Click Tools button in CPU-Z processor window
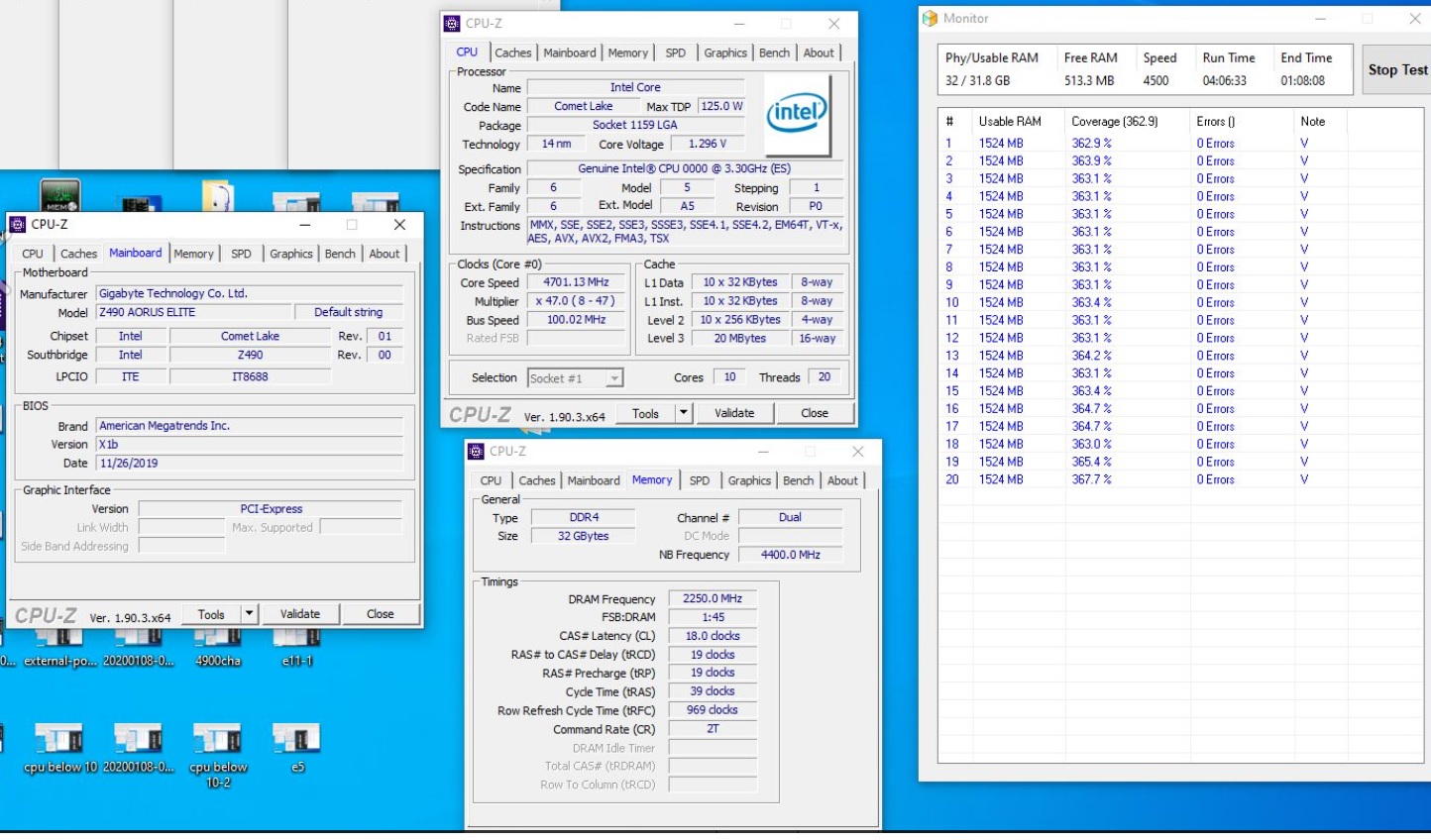 [x=645, y=414]
